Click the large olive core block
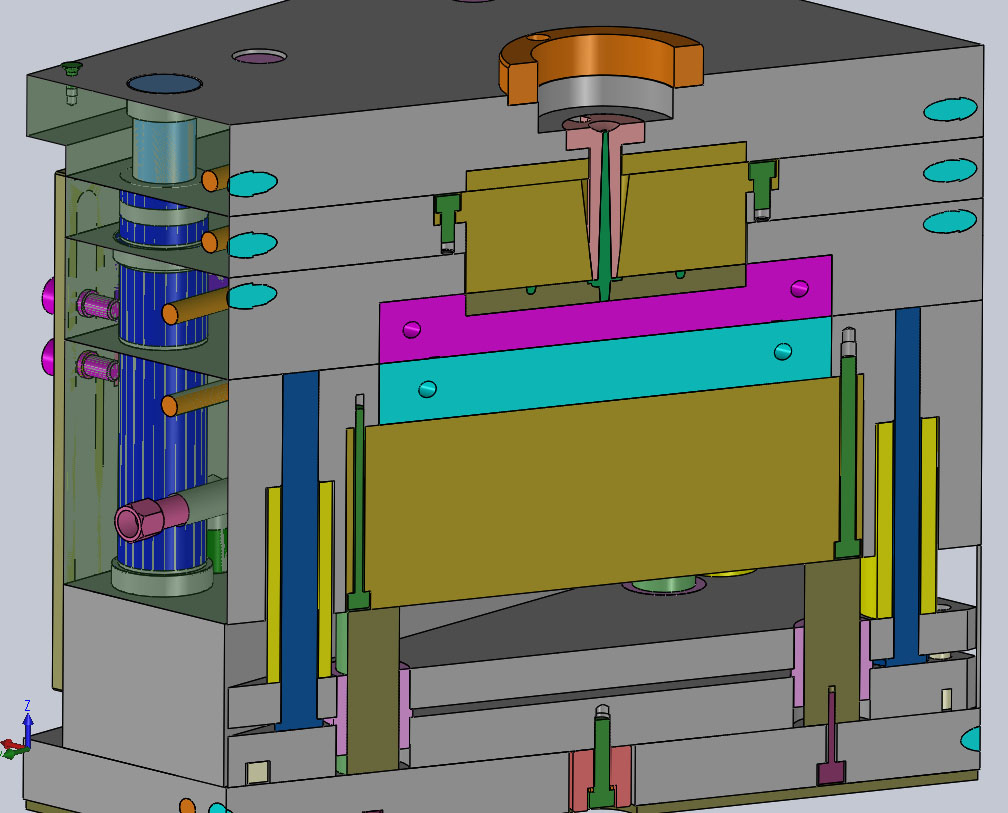Viewport: 1008px width, 813px height. coord(600,490)
